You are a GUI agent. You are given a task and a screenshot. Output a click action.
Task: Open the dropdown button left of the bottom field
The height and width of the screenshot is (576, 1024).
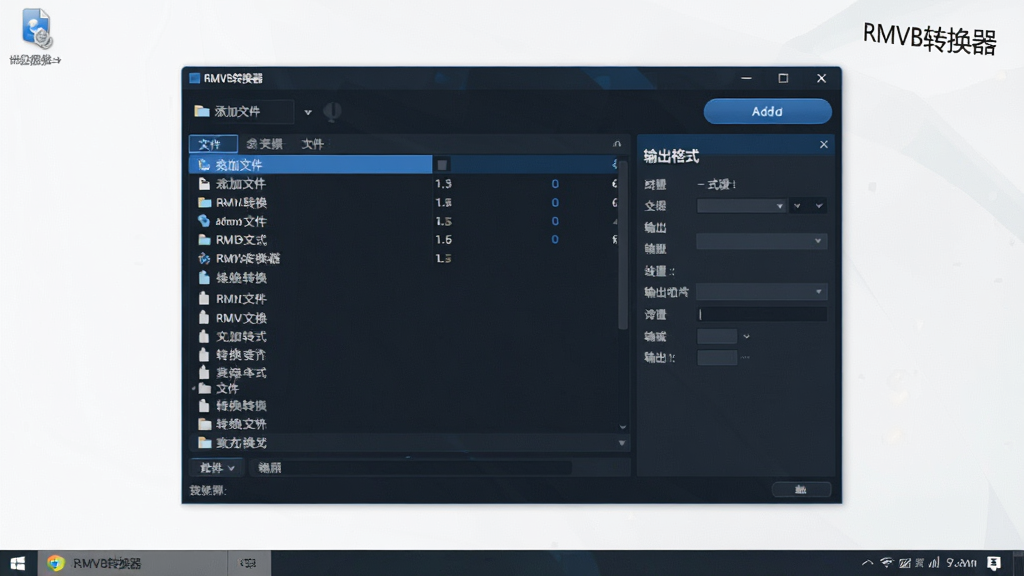pos(216,468)
